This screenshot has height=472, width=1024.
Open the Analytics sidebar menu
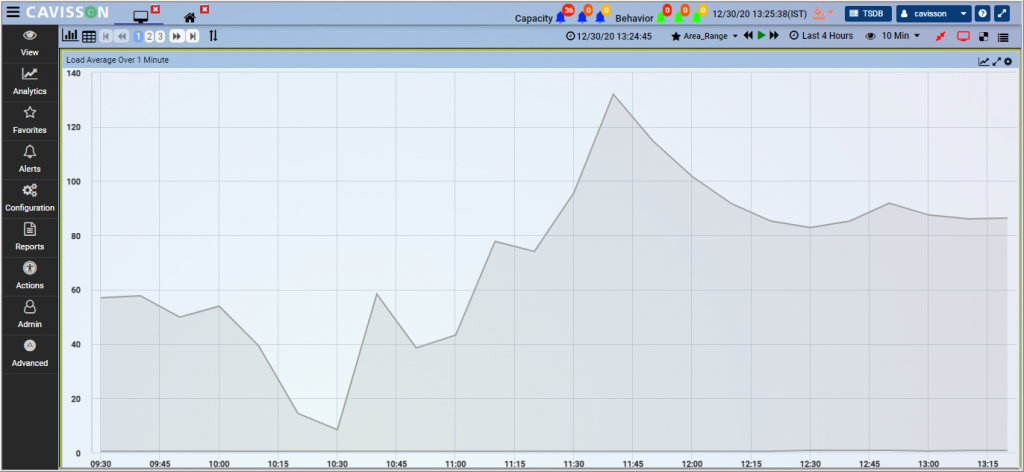click(29, 82)
